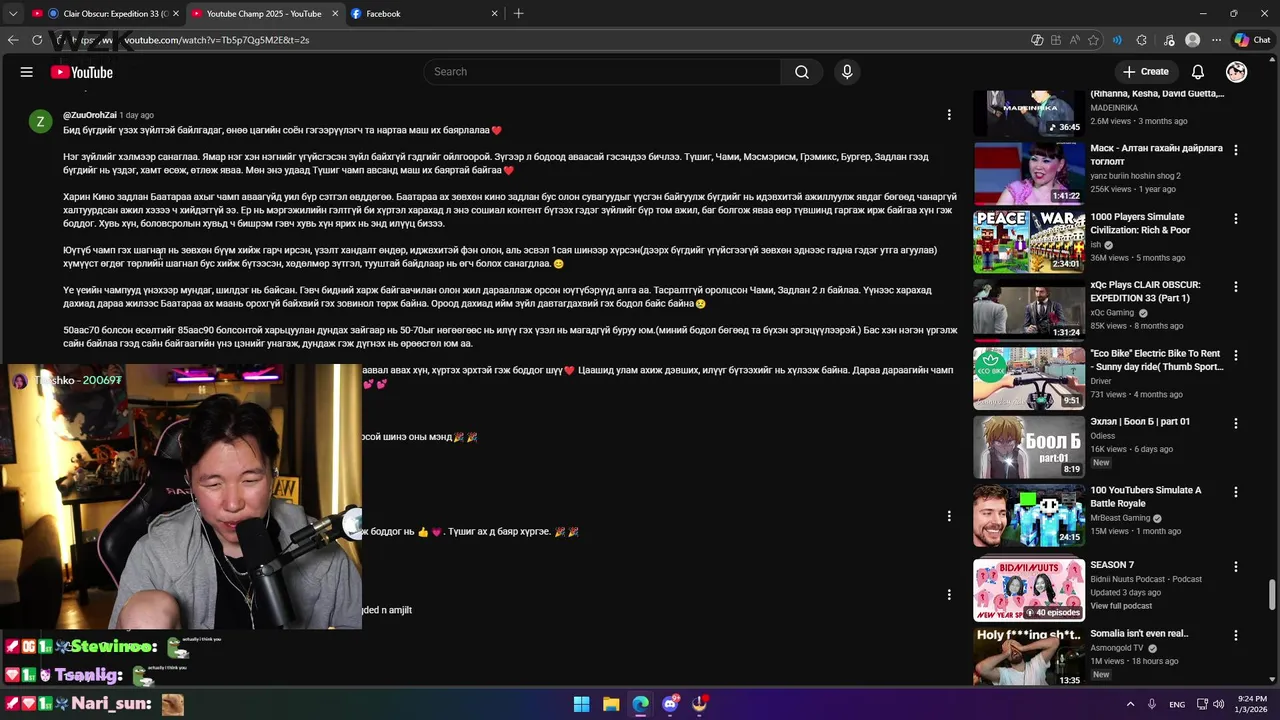Click 'View full podcast' for SEASON 7
1280x720 pixels.
1121,606
